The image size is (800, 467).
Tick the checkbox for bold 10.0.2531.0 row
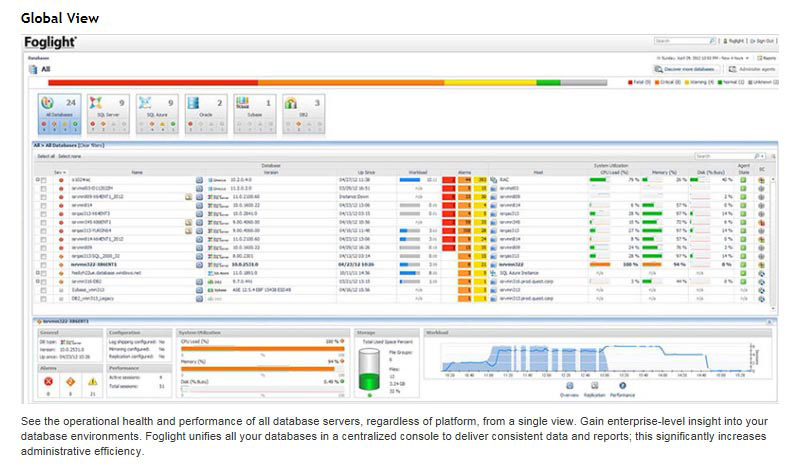click(x=43, y=265)
